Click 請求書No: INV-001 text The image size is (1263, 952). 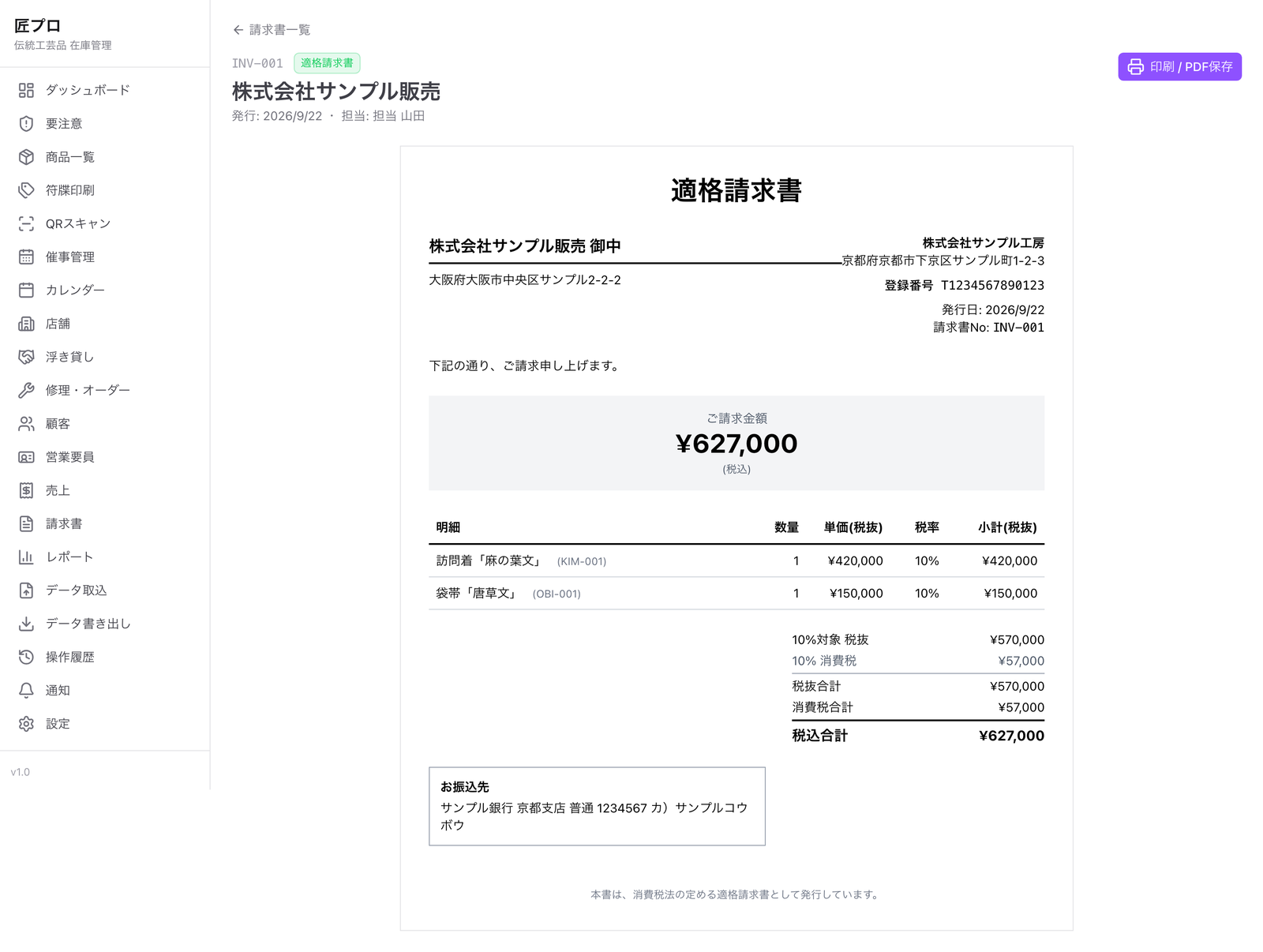point(988,328)
